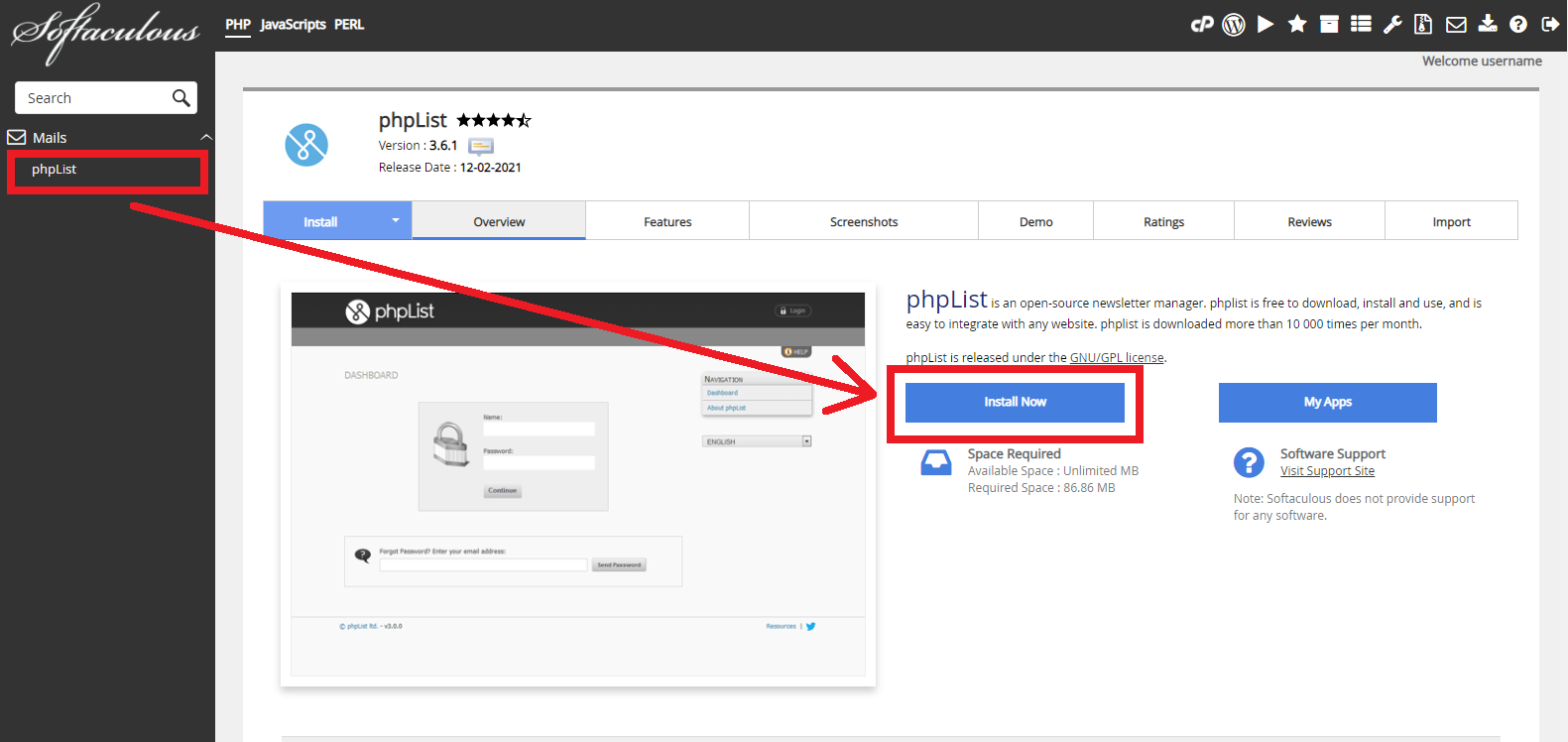Image resolution: width=1568 pixels, height=742 pixels.
Task: Switch to the Reviews tab
Action: click(x=1310, y=221)
